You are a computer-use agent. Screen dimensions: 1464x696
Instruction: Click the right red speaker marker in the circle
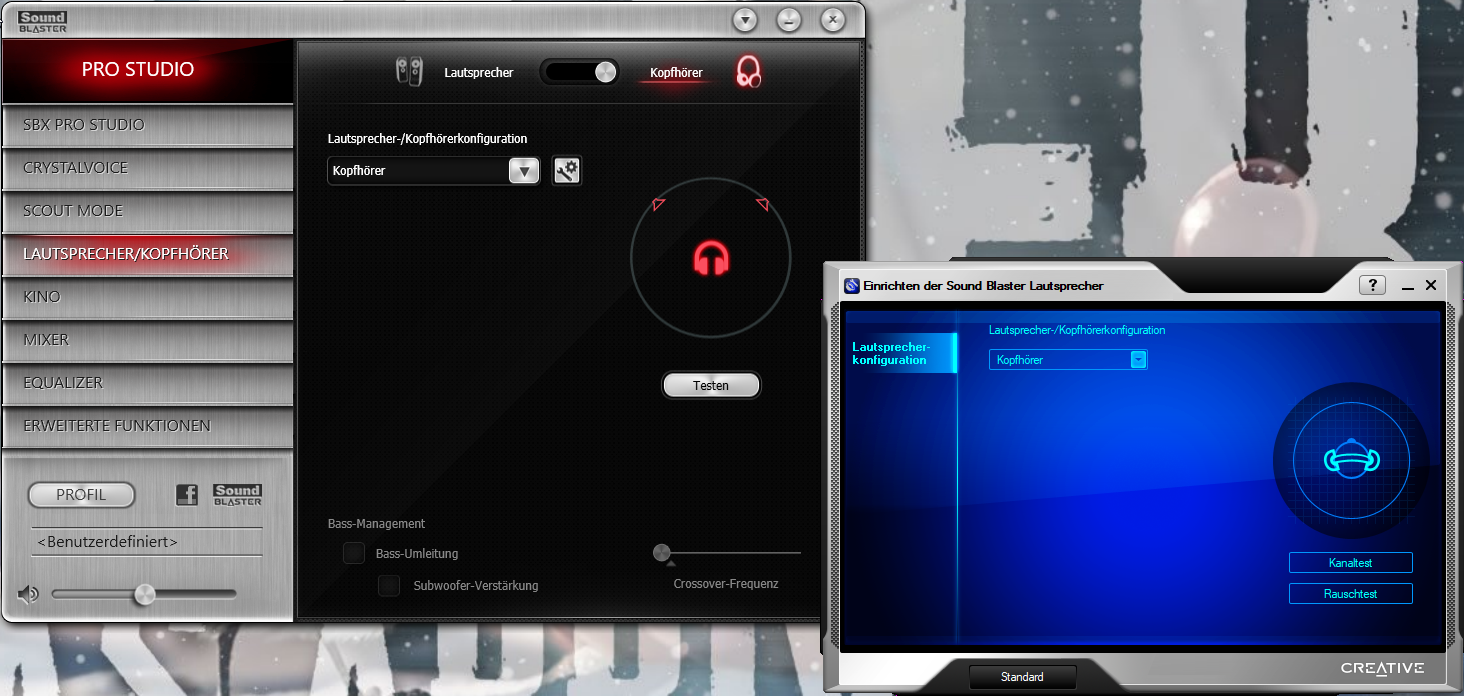click(x=762, y=204)
